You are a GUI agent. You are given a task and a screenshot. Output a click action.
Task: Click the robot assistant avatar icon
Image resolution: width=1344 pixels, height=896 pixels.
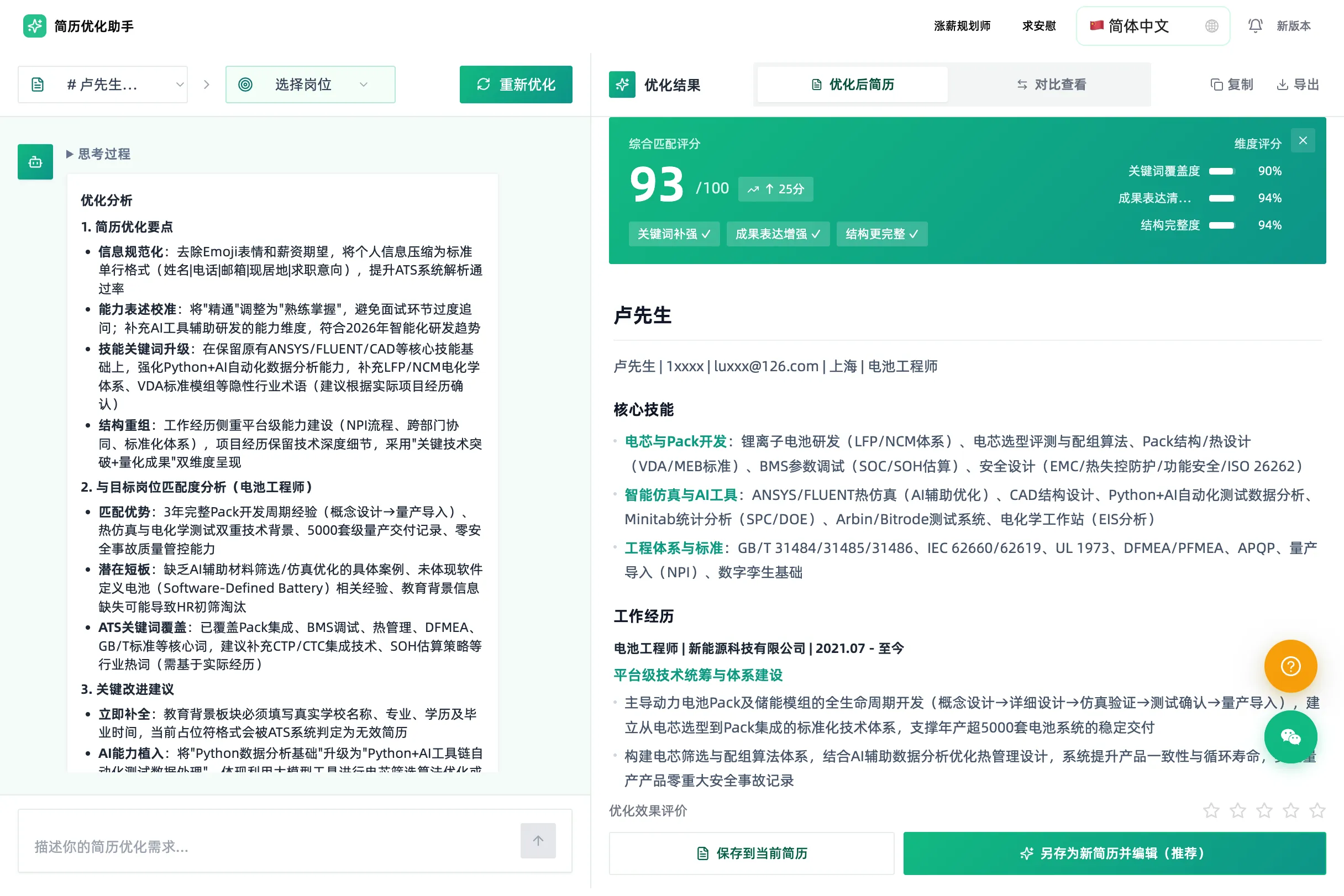click(x=35, y=162)
